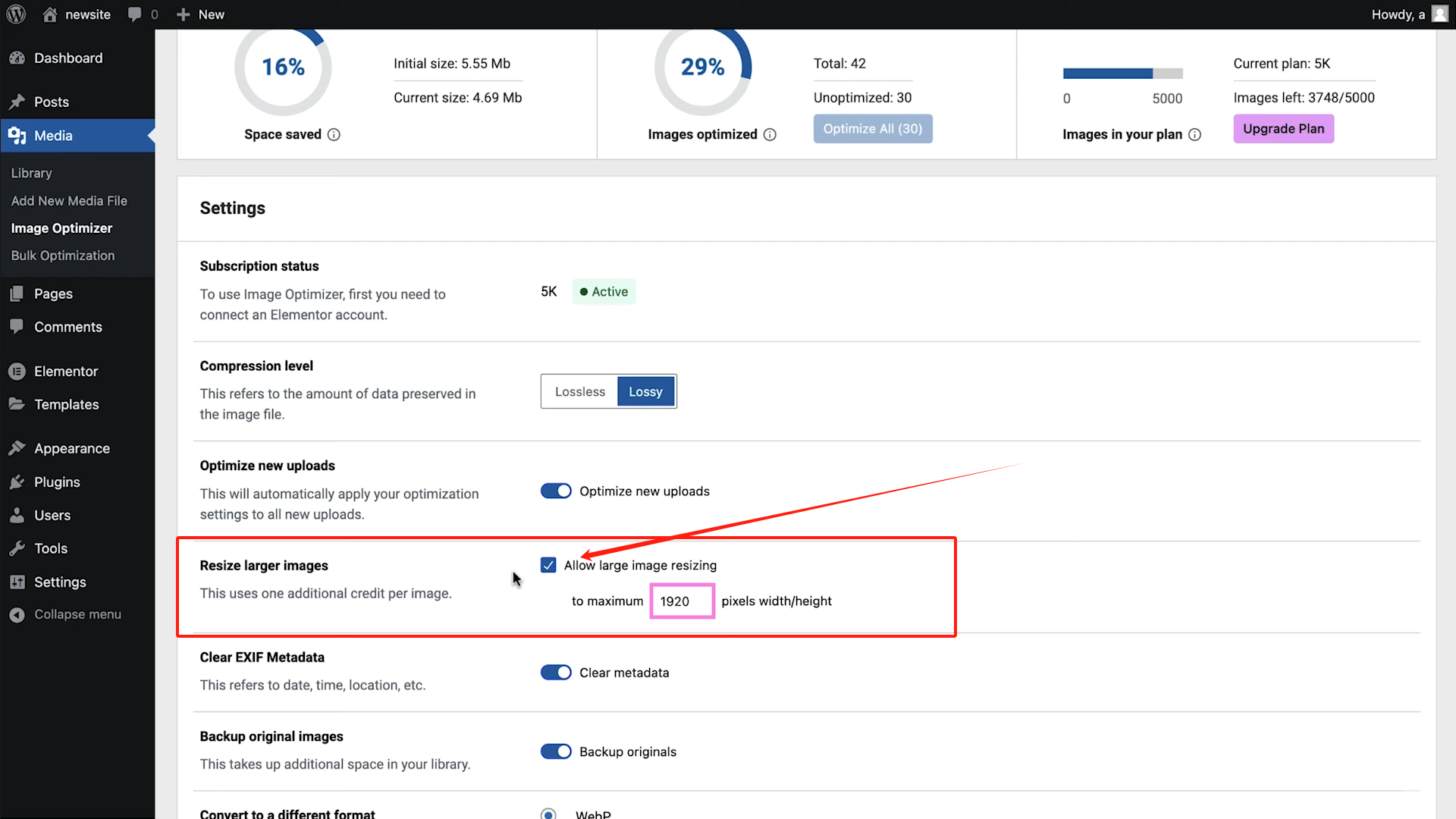Open the Library menu item
This screenshot has width=1456, height=819.
tap(31, 173)
